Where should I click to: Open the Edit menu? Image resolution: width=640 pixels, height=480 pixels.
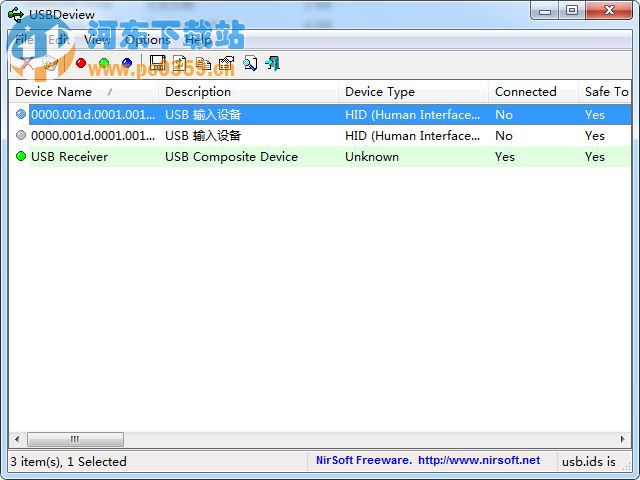[59, 40]
